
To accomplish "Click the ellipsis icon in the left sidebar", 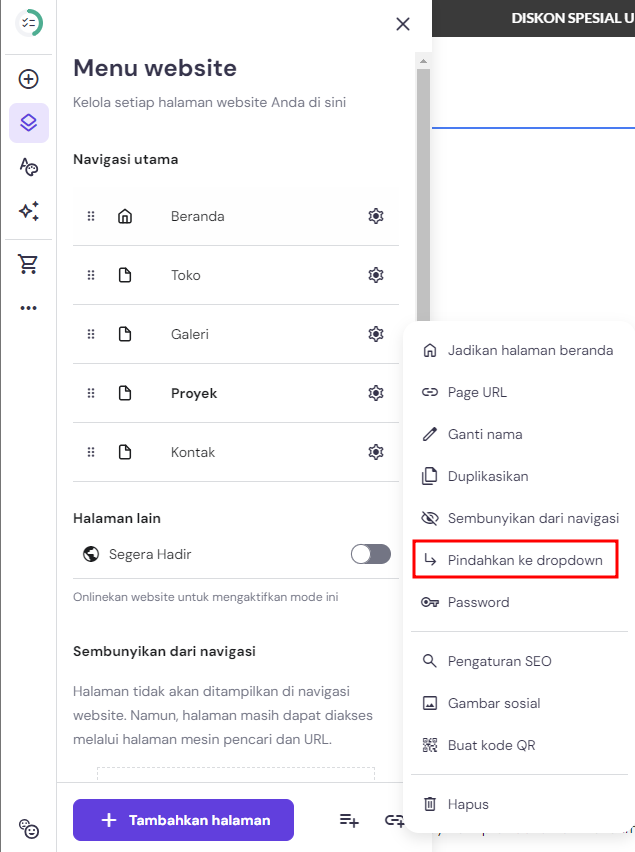I will [x=28, y=307].
